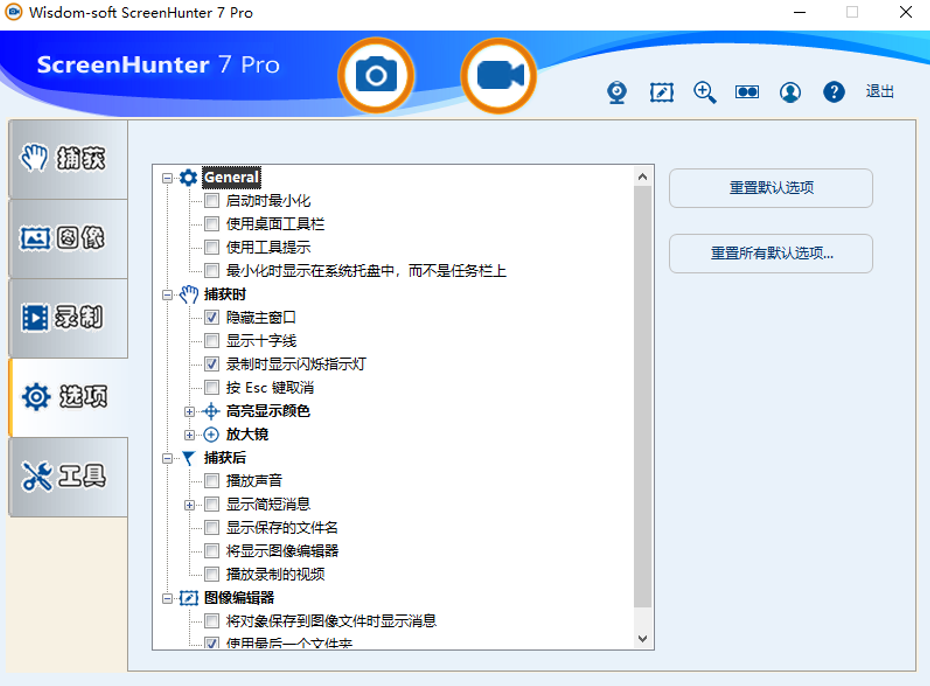
Task: Click the crosshair icon beside 高亮显示颜色
Action: coord(211,411)
